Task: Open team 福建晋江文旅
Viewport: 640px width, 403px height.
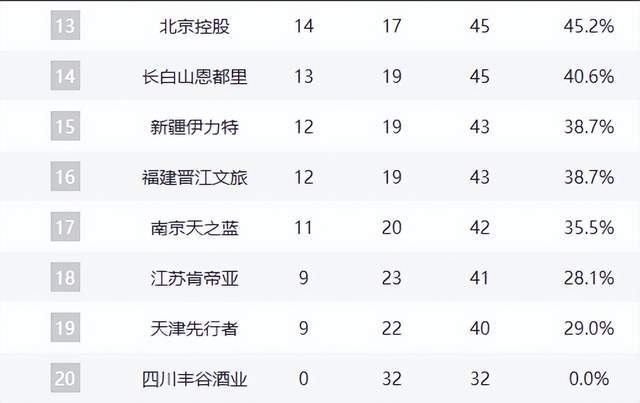Action: (195, 177)
